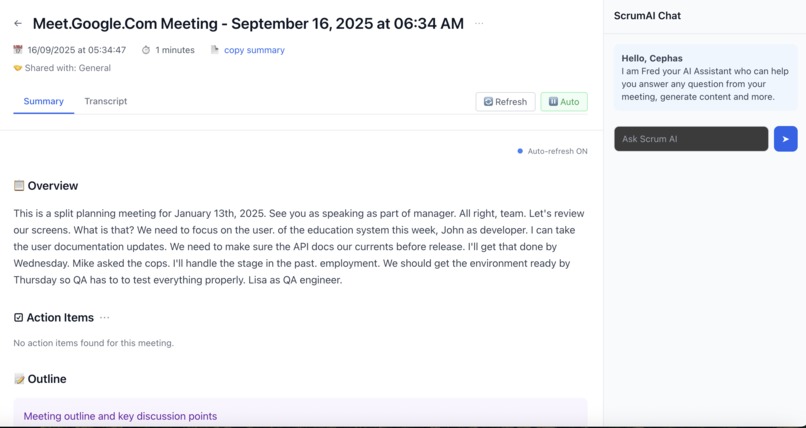Image resolution: width=806 pixels, height=428 pixels.
Task: Toggle the Auto refresh button
Action: (x=564, y=102)
